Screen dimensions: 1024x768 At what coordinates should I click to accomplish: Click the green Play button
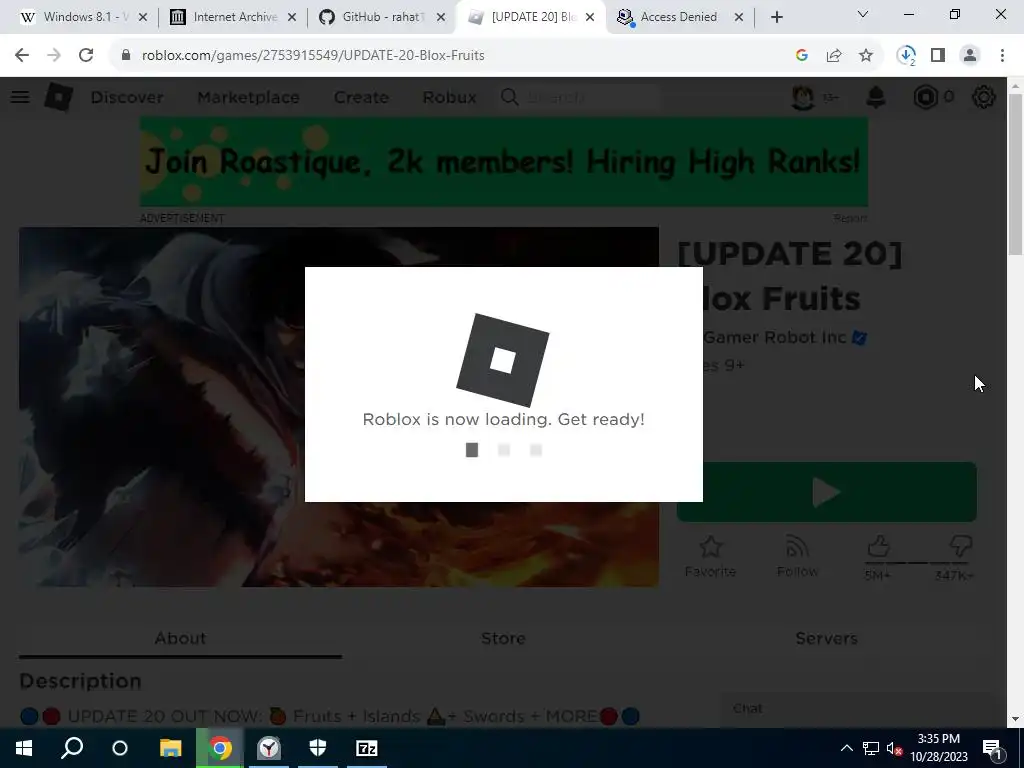(826, 492)
